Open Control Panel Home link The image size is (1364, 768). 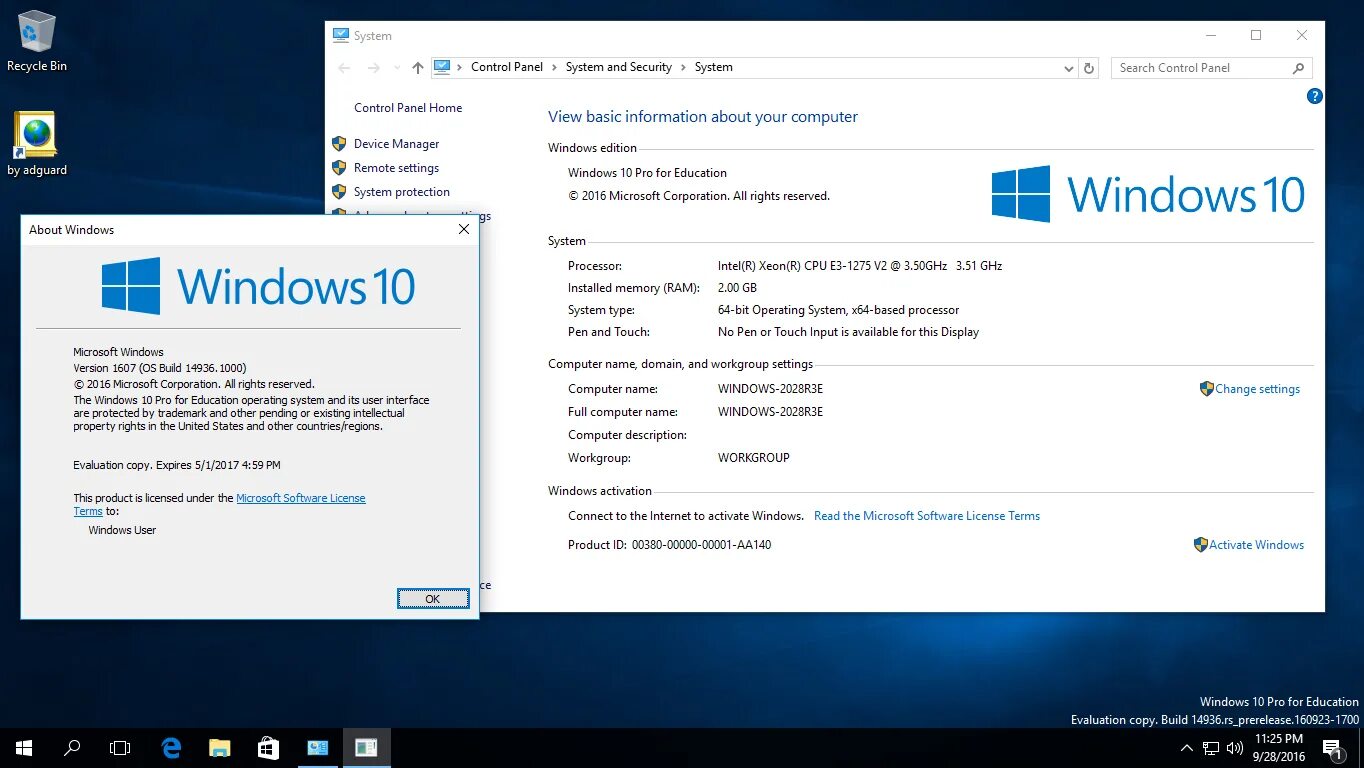click(x=408, y=108)
